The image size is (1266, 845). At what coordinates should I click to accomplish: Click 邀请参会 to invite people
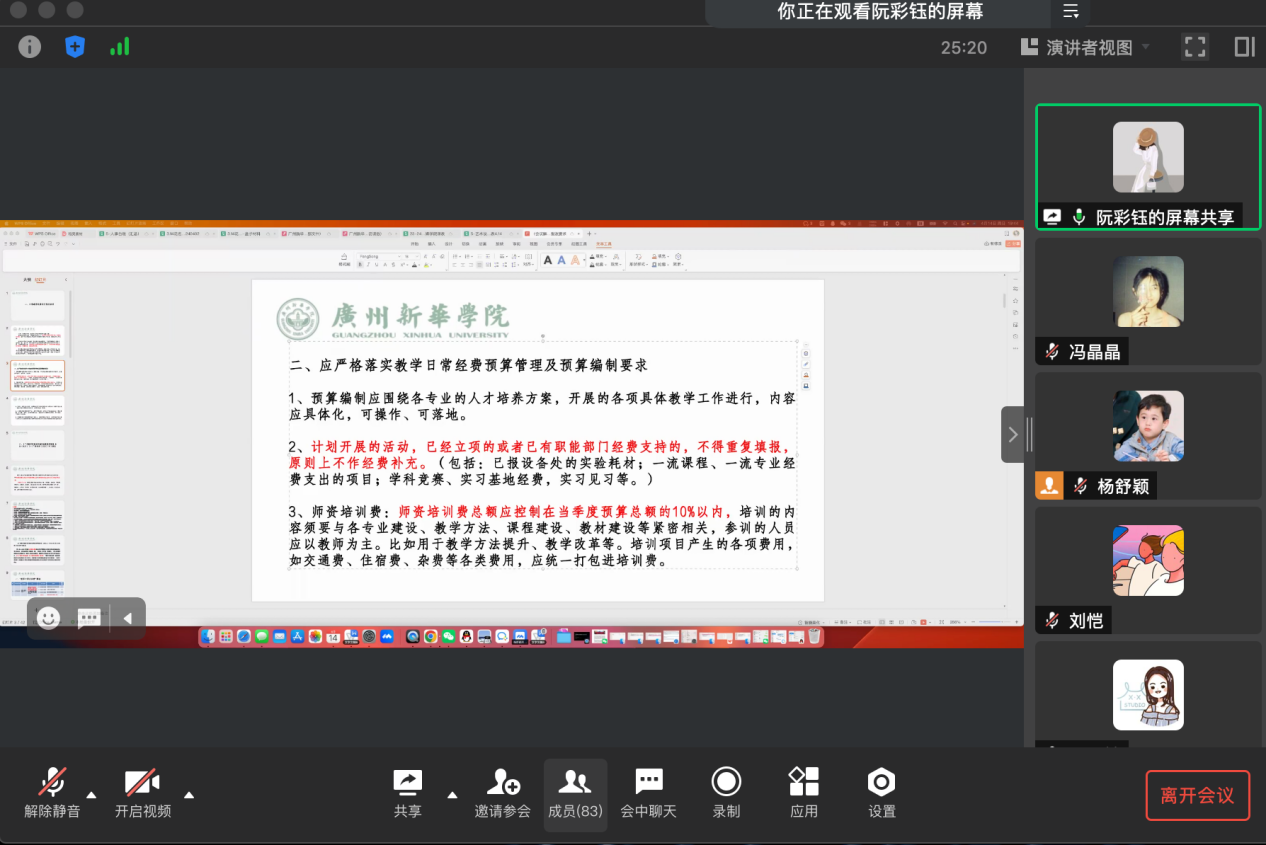click(502, 794)
